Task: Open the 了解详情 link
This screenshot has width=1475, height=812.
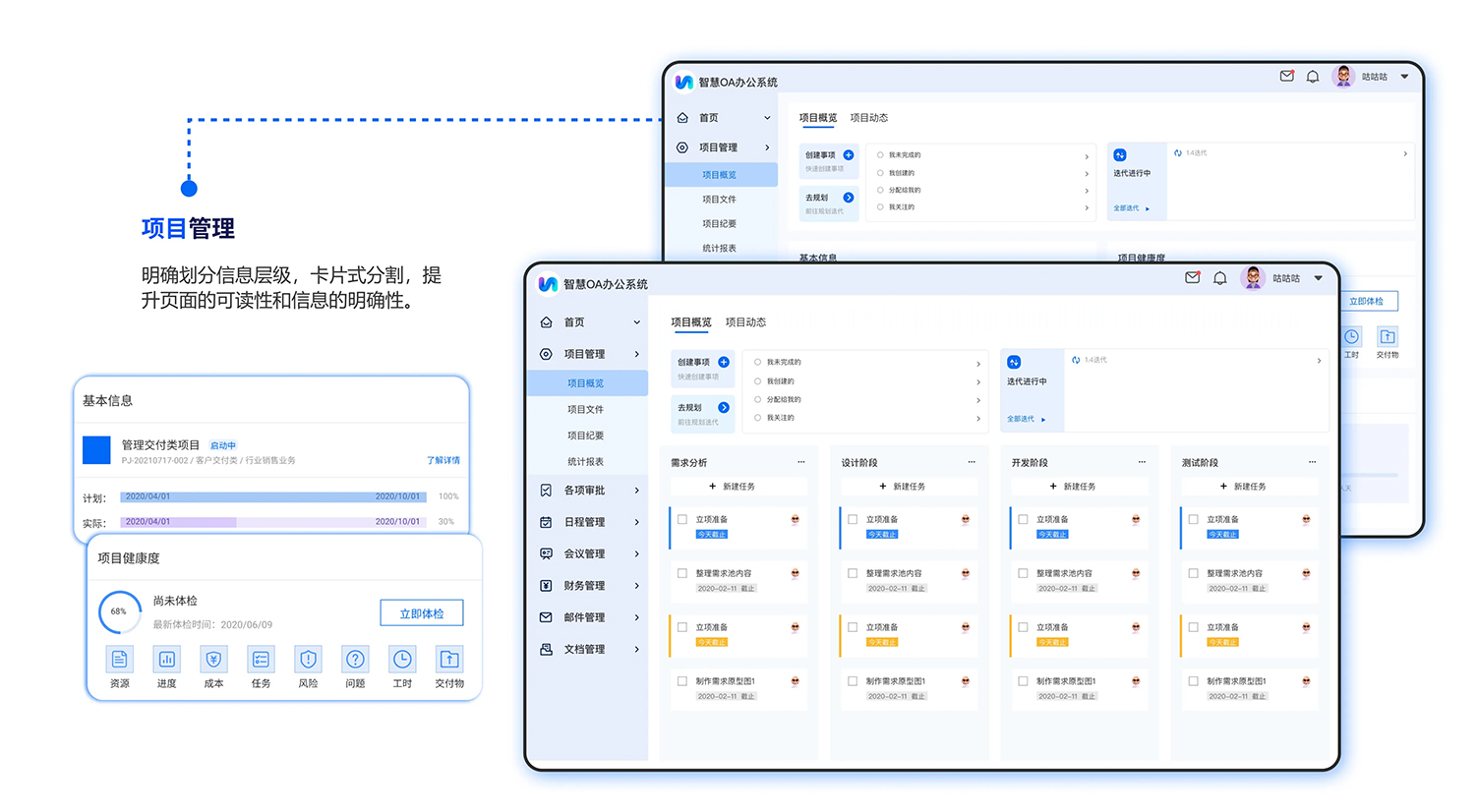Action: [442, 460]
